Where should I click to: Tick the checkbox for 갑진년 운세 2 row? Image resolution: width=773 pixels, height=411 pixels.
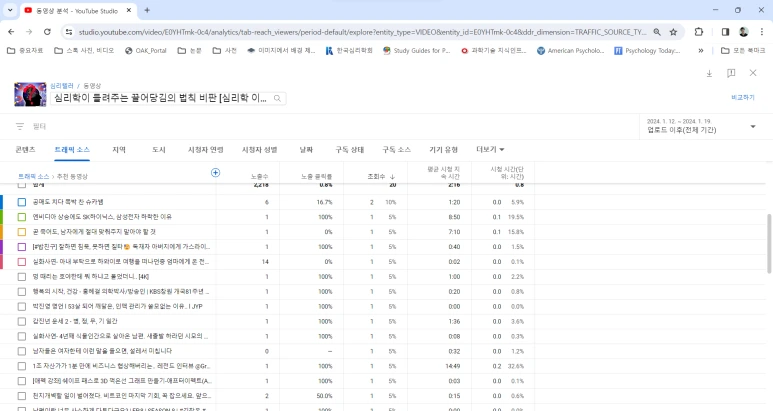point(22,321)
